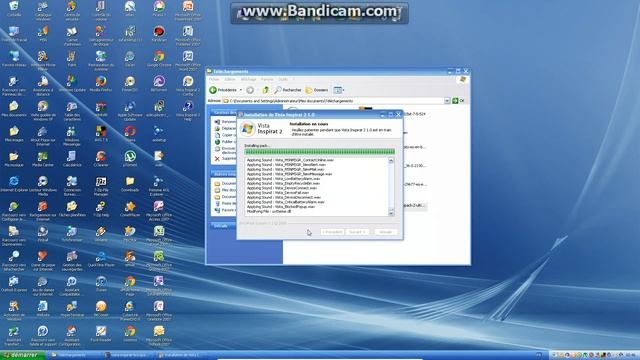Open Ma musique desktop folder

(x=14, y=159)
